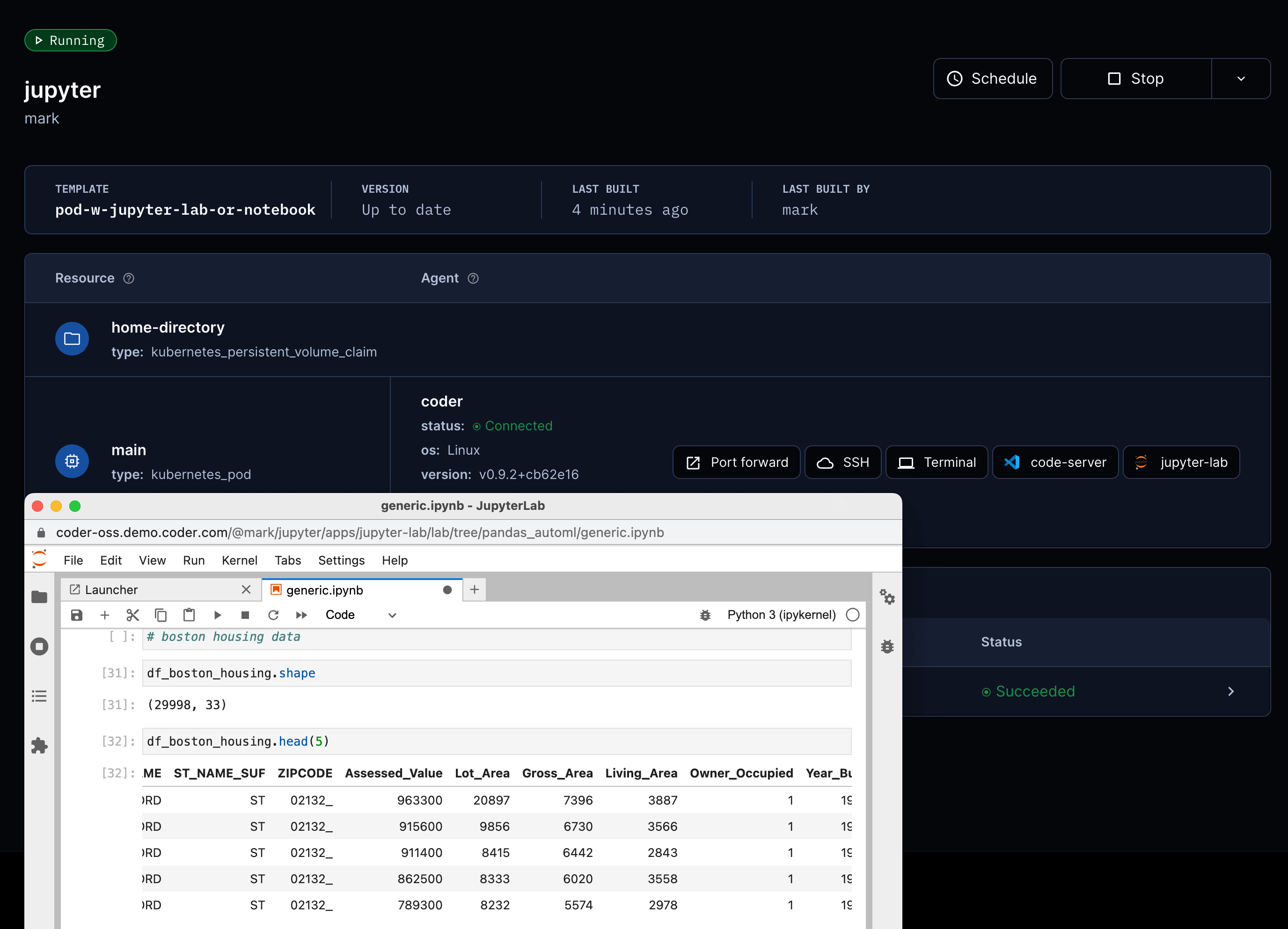Screen dimensions: 1288x929
Task: Open property inspector gears icon in right sidebar
Action: [887, 597]
